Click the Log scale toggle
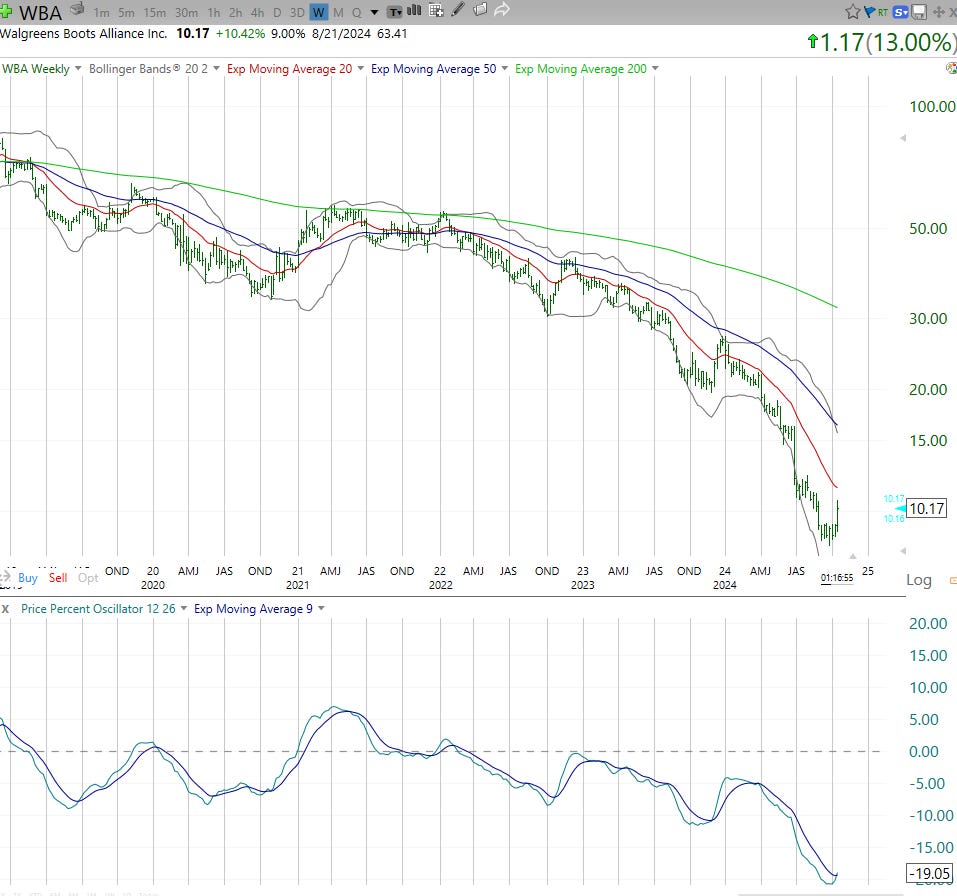Screen dimensions: 957x896 (x=919, y=580)
